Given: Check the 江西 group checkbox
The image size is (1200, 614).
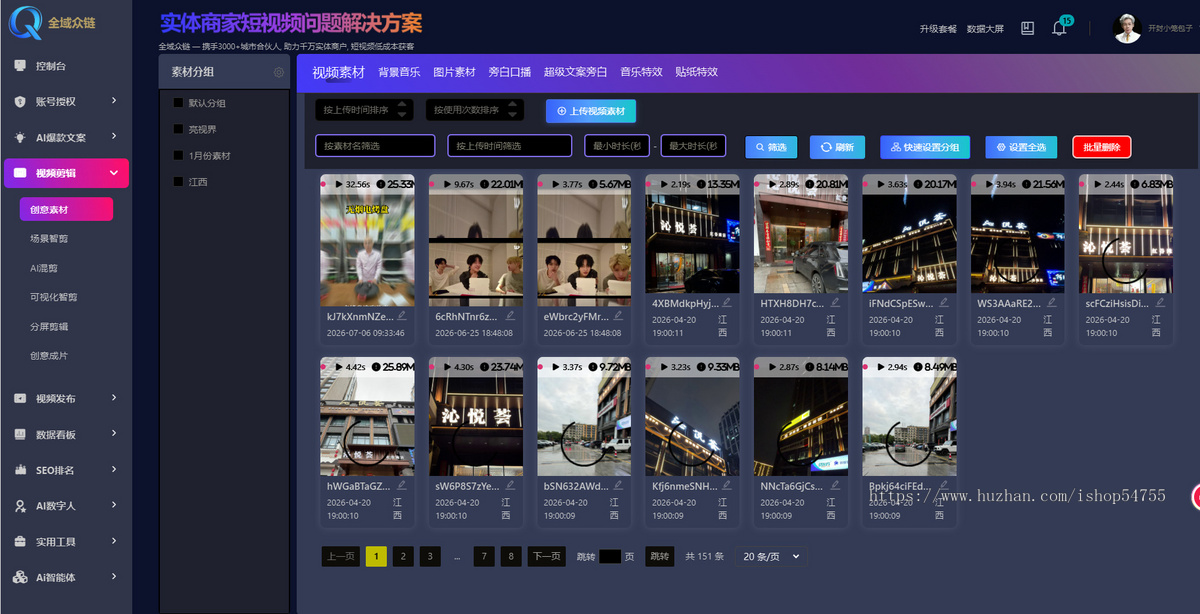Looking at the screenshot, I should click(x=178, y=182).
